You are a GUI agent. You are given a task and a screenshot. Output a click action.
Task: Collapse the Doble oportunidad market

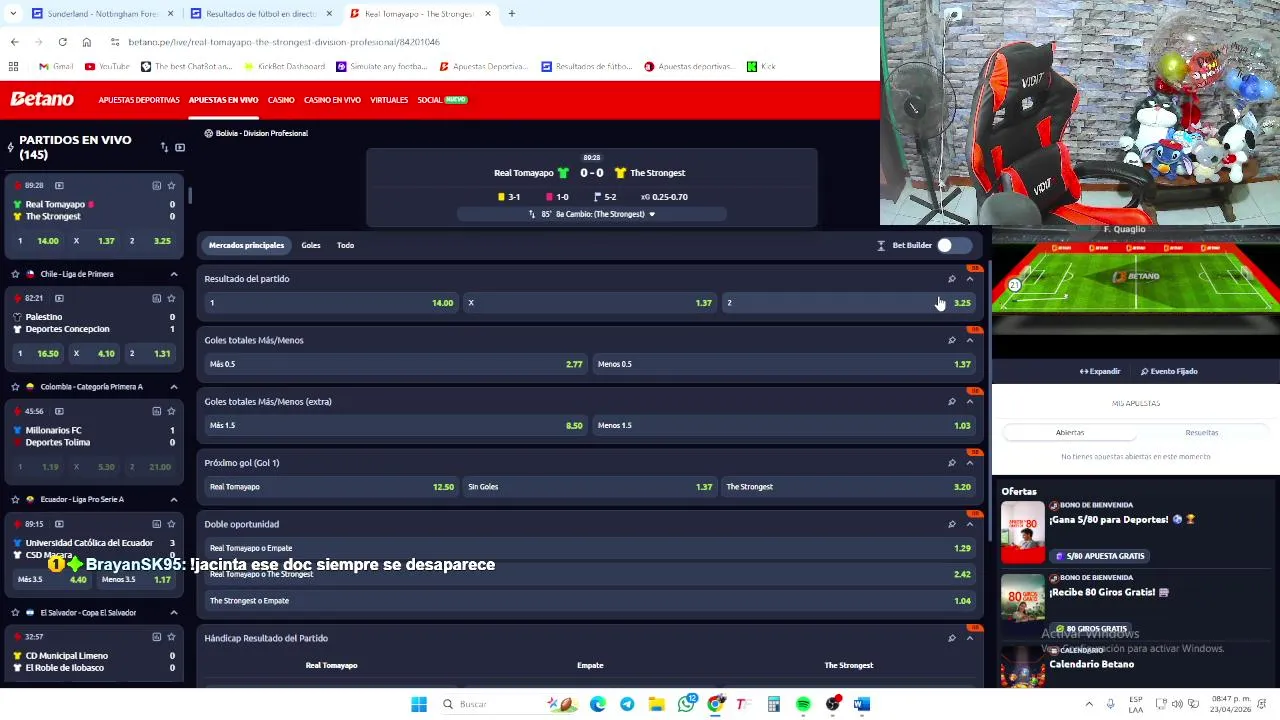[970, 524]
